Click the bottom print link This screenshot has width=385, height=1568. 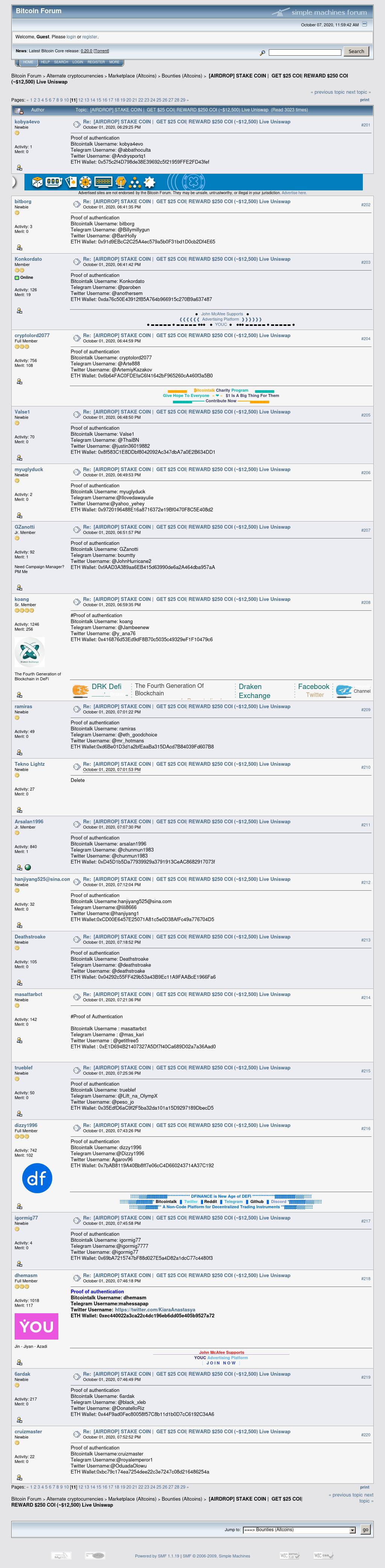click(x=364, y=1487)
